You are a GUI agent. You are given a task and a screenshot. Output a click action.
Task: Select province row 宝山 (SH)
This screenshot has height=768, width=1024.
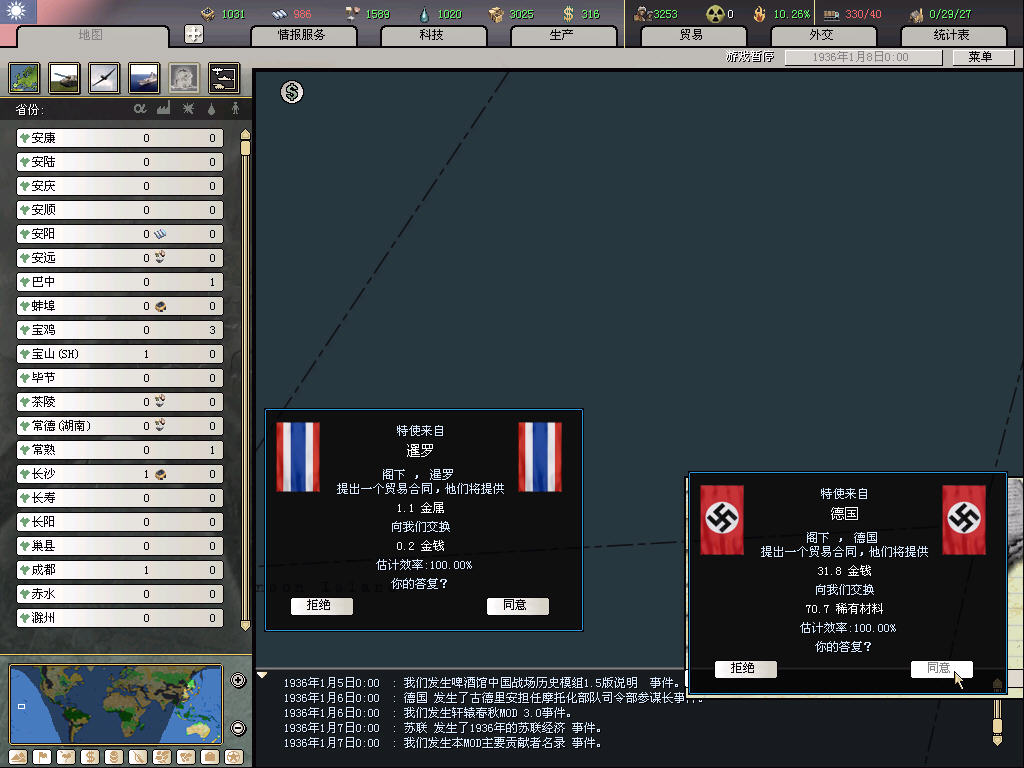click(120, 354)
